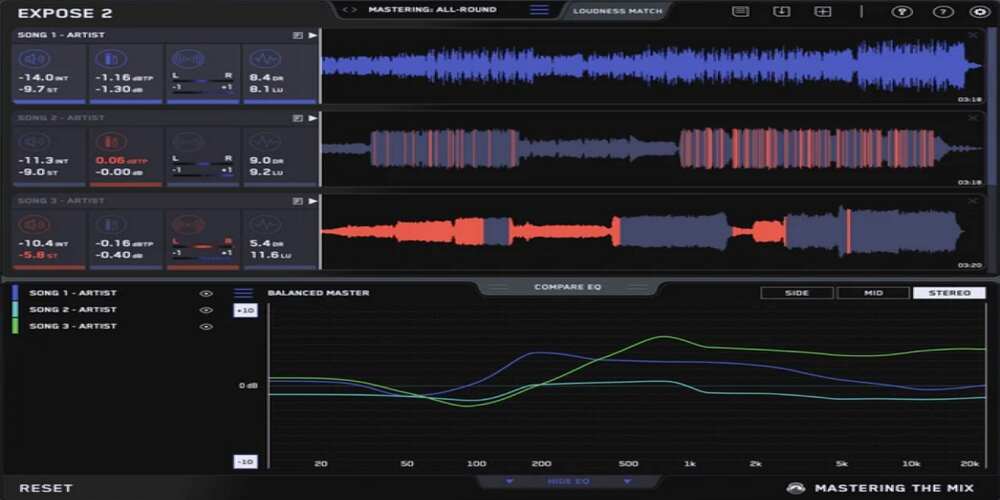Click the +10 EQ scale button
The width and height of the screenshot is (1000, 500).
click(x=246, y=311)
